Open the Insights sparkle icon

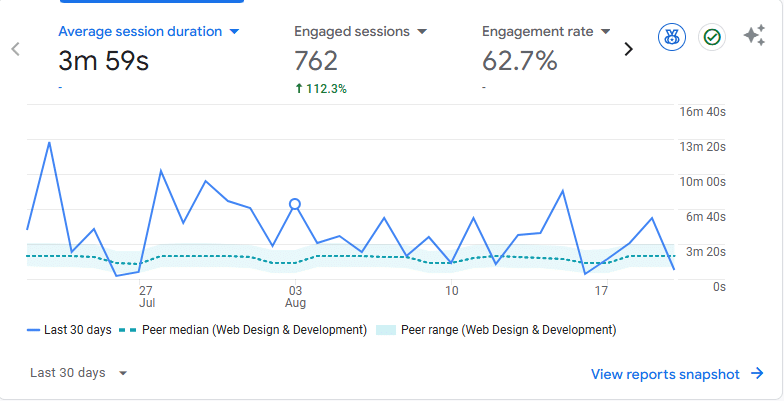point(754,36)
